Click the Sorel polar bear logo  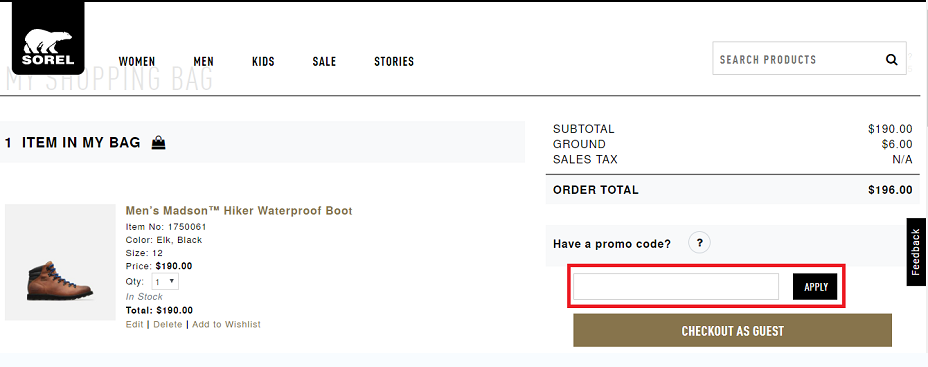pos(48,38)
